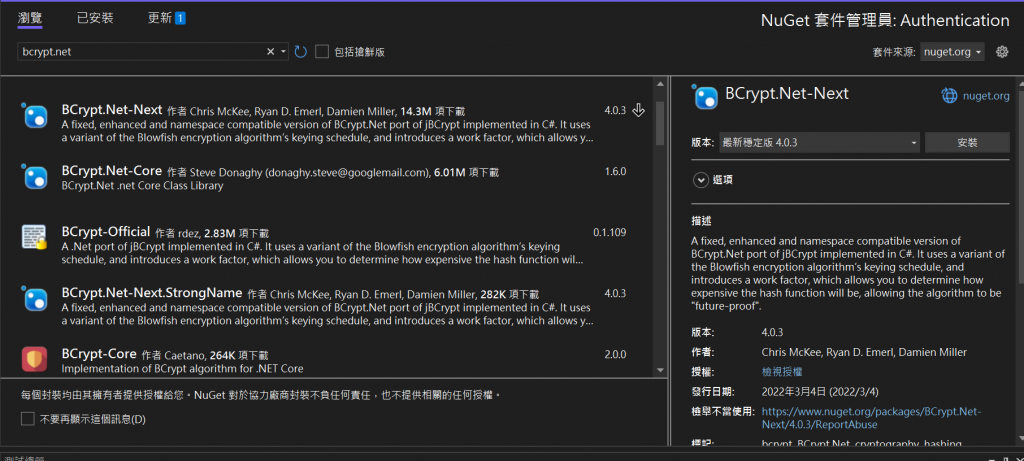This screenshot has height=461, width=1024.
Task: Click the 描述 heading in details pane
Action: coord(702,220)
